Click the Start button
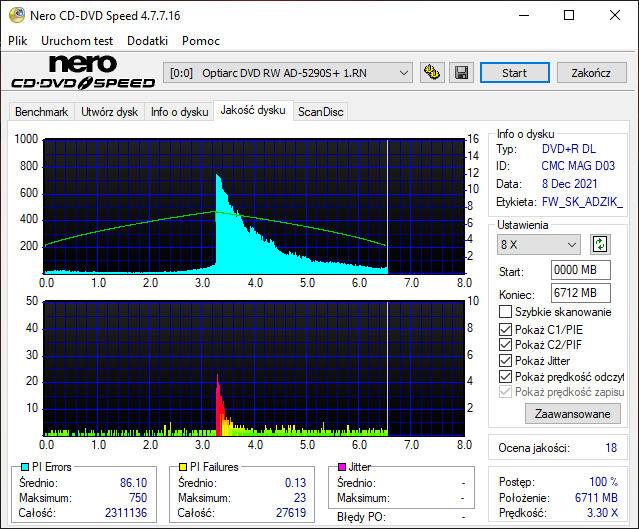Viewport: 639px width, 529px height. pos(515,73)
